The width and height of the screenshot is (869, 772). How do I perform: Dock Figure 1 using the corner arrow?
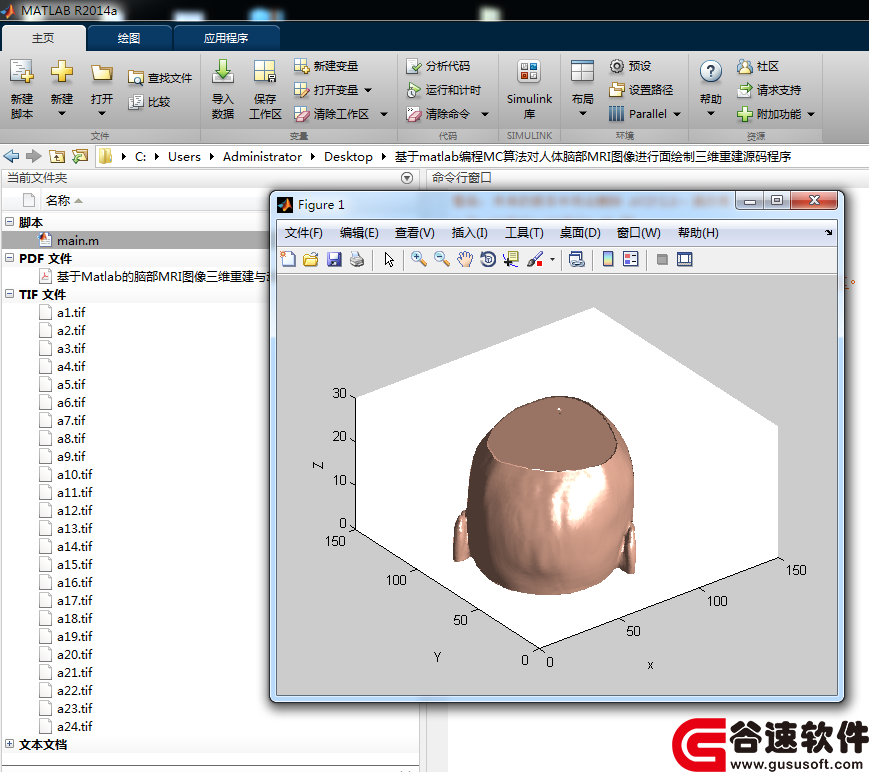coord(829,232)
